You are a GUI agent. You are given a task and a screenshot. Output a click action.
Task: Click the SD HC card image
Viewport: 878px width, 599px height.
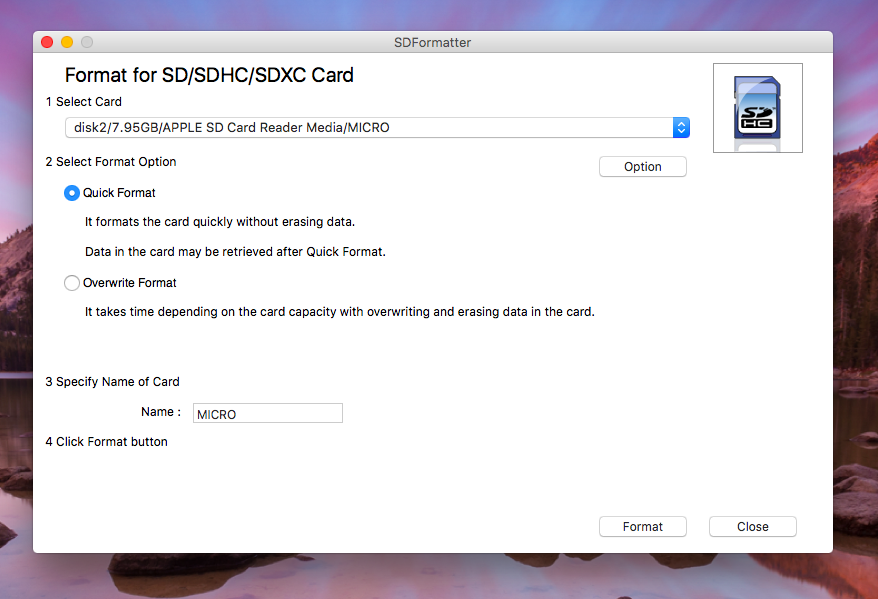tap(757, 108)
